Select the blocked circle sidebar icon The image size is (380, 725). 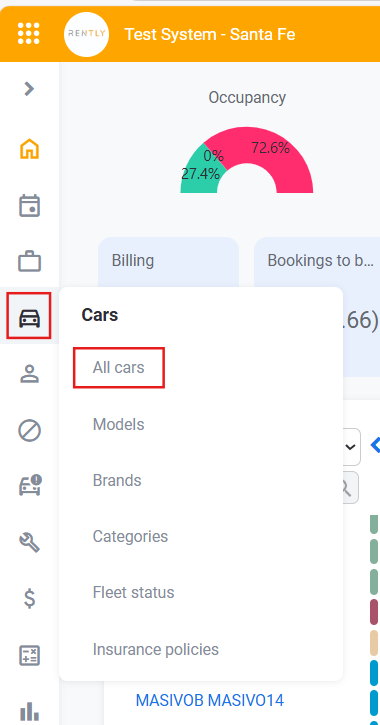(29, 430)
